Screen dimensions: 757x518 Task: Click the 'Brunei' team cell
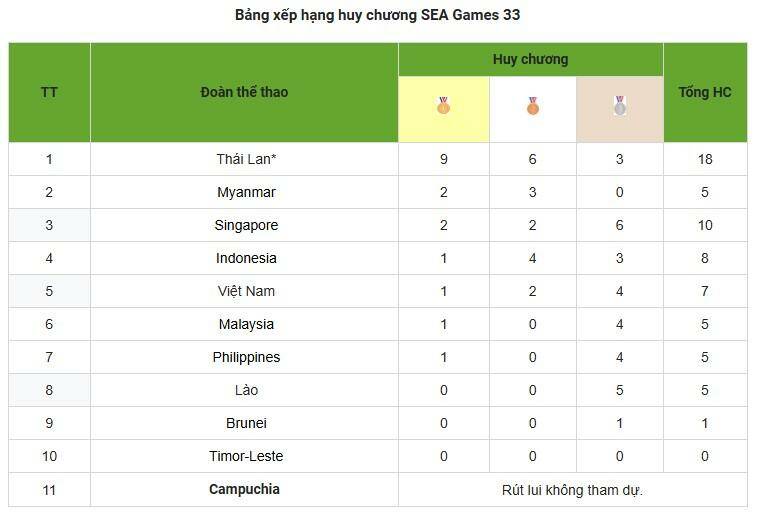[245, 423]
